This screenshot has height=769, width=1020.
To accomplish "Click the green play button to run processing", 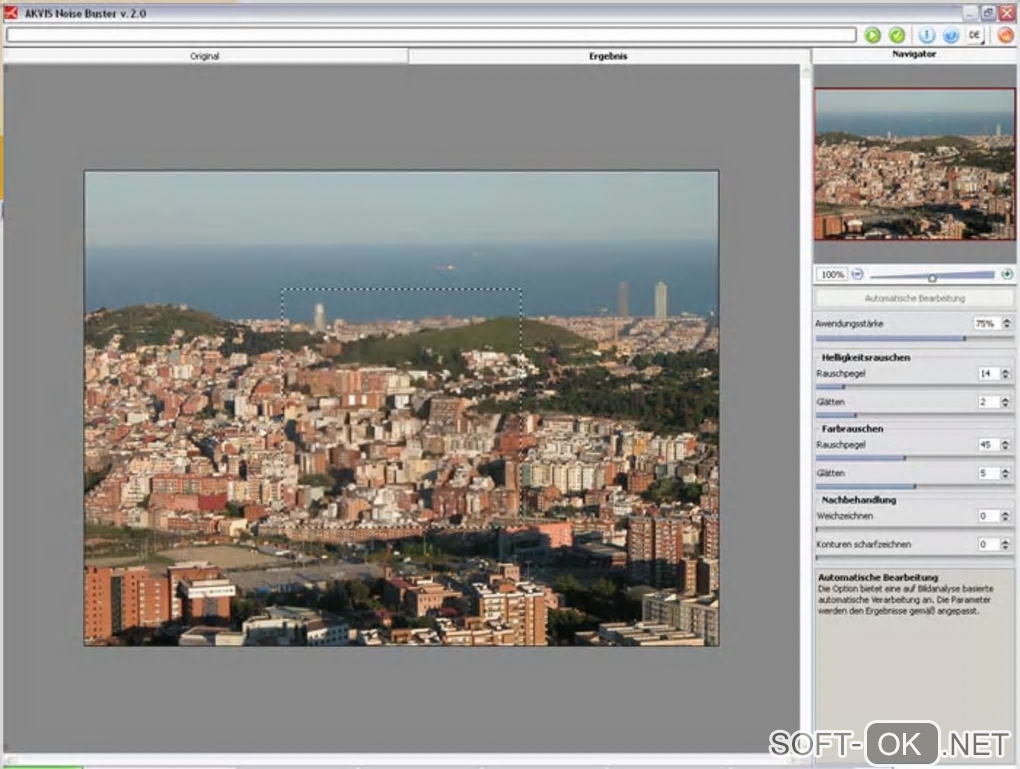I will coord(873,35).
